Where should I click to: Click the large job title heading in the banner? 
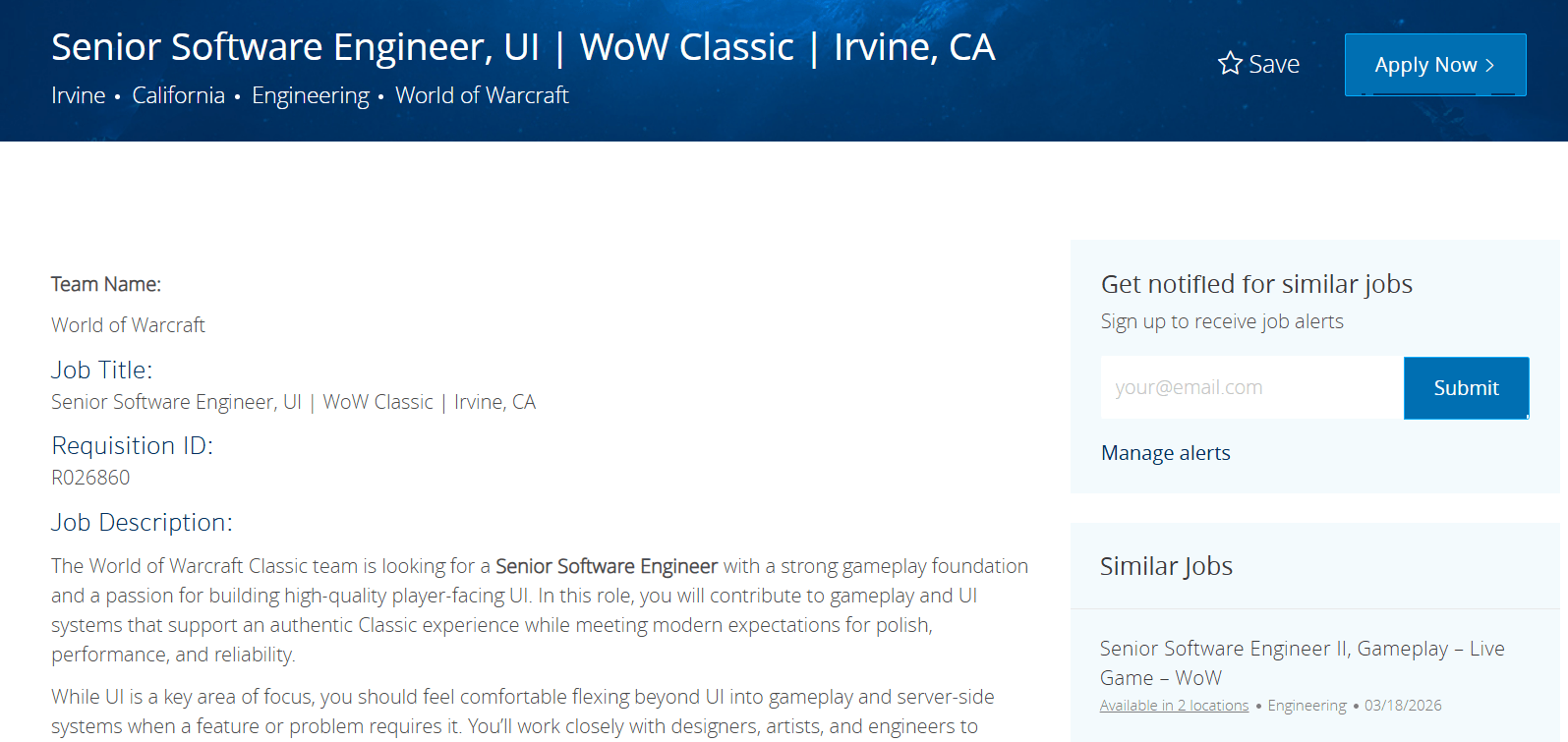[x=523, y=47]
